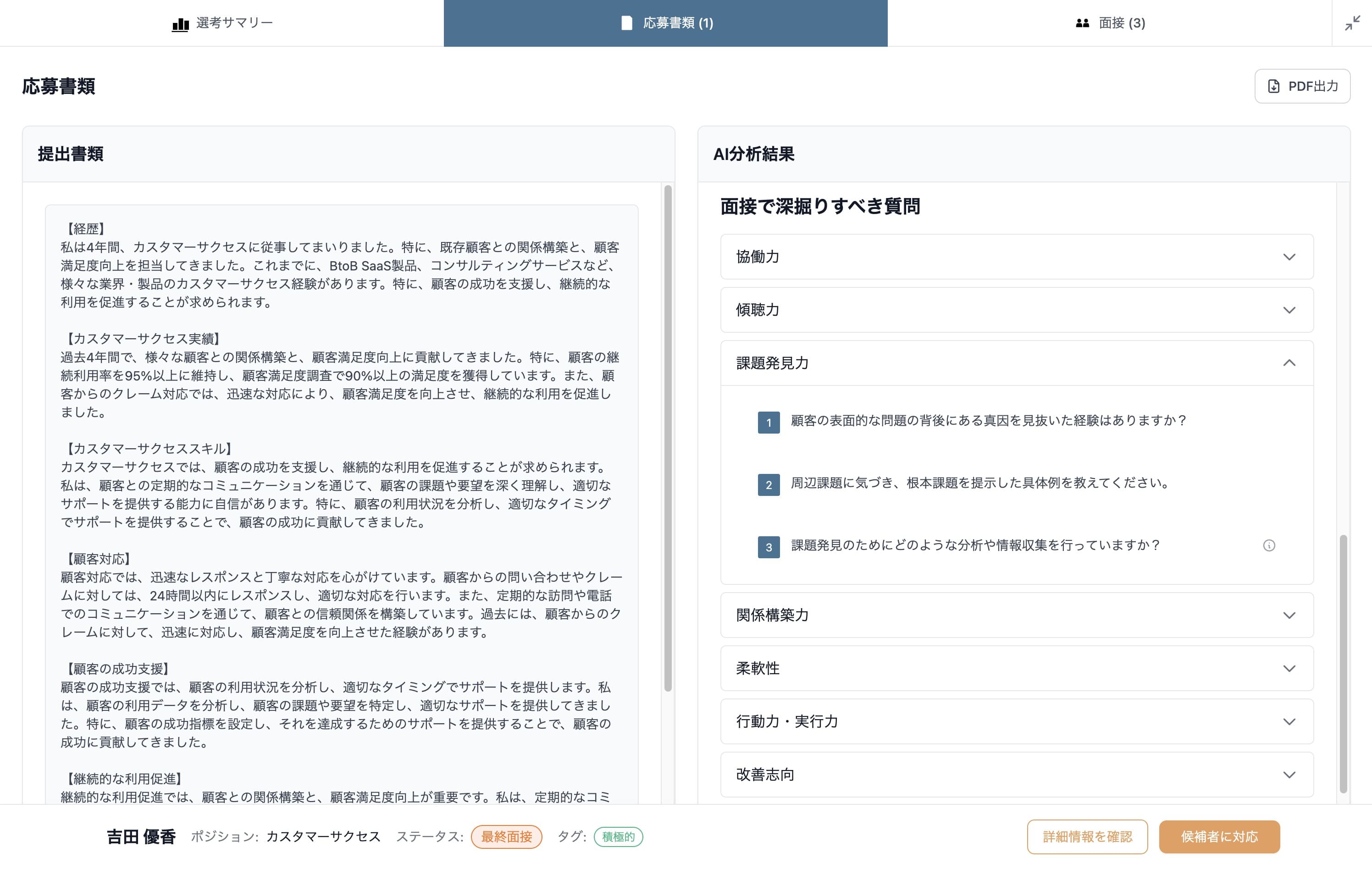The width and height of the screenshot is (1372, 869).
Task: Click the PDF download file icon
Action: [1273, 86]
